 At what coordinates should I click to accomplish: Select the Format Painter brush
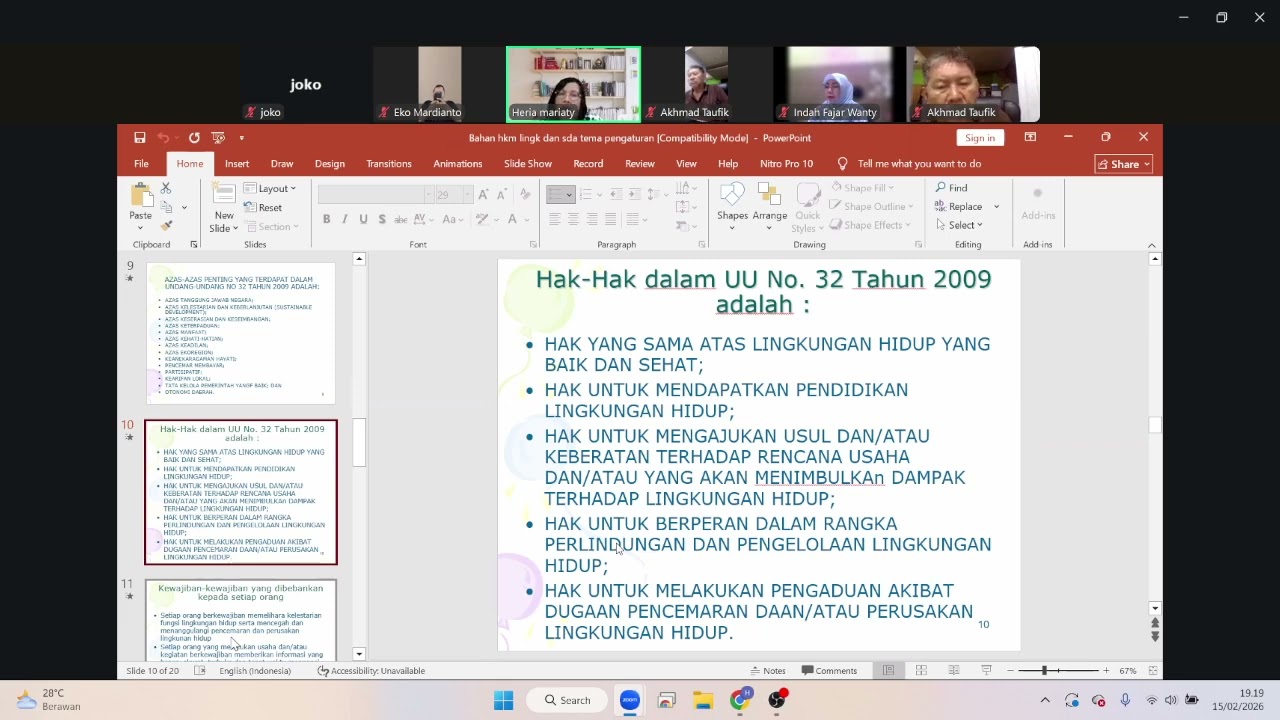(166, 225)
